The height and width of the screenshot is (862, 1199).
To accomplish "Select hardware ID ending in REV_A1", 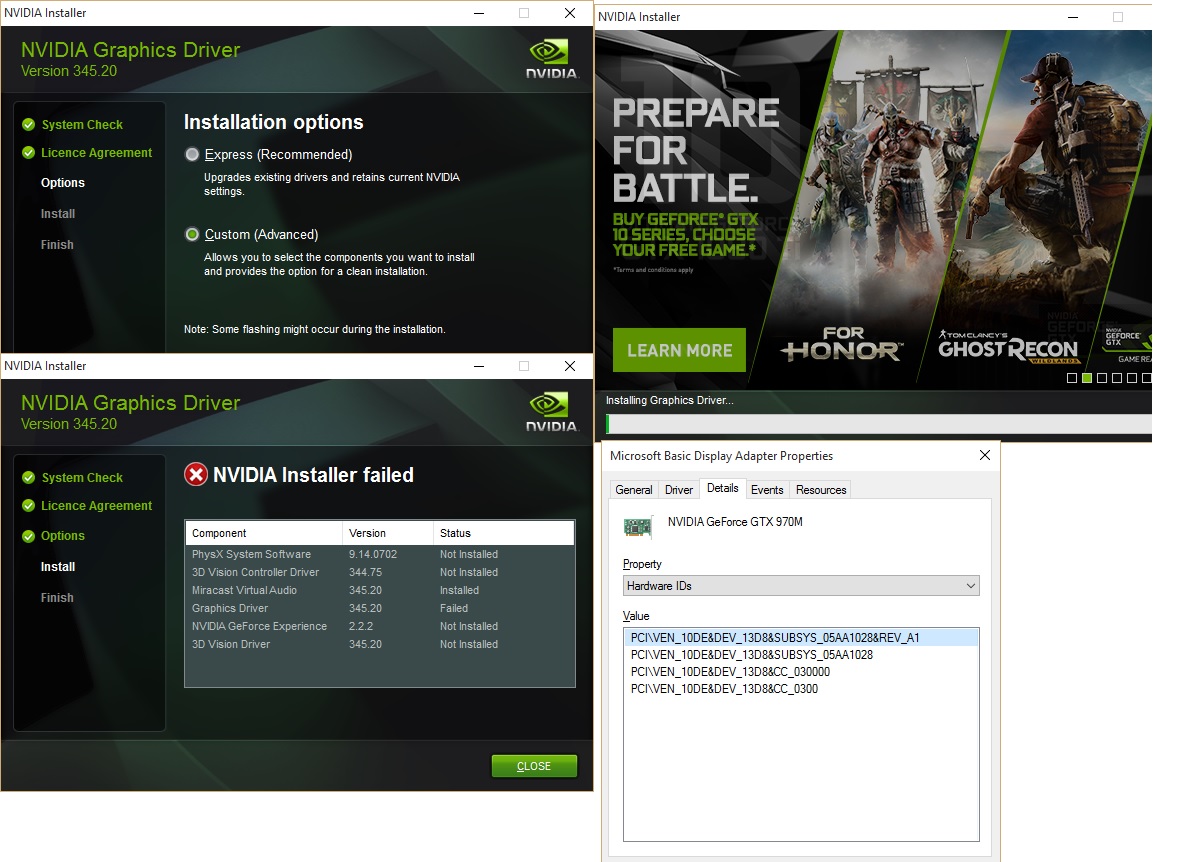I will pyautogui.click(x=801, y=637).
